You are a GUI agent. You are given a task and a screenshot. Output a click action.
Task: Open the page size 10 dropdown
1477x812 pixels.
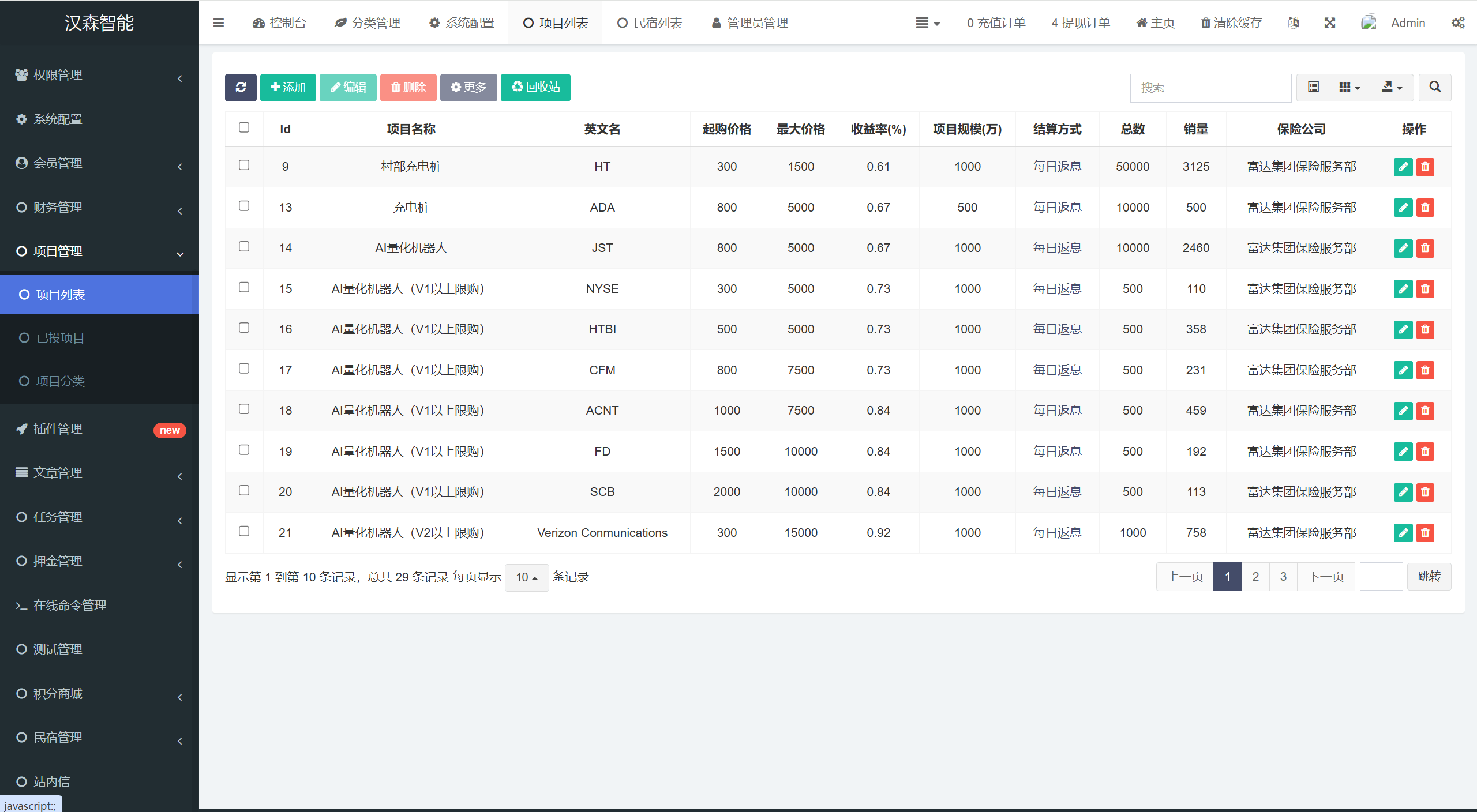pyautogui.click(x=526, y=577)
